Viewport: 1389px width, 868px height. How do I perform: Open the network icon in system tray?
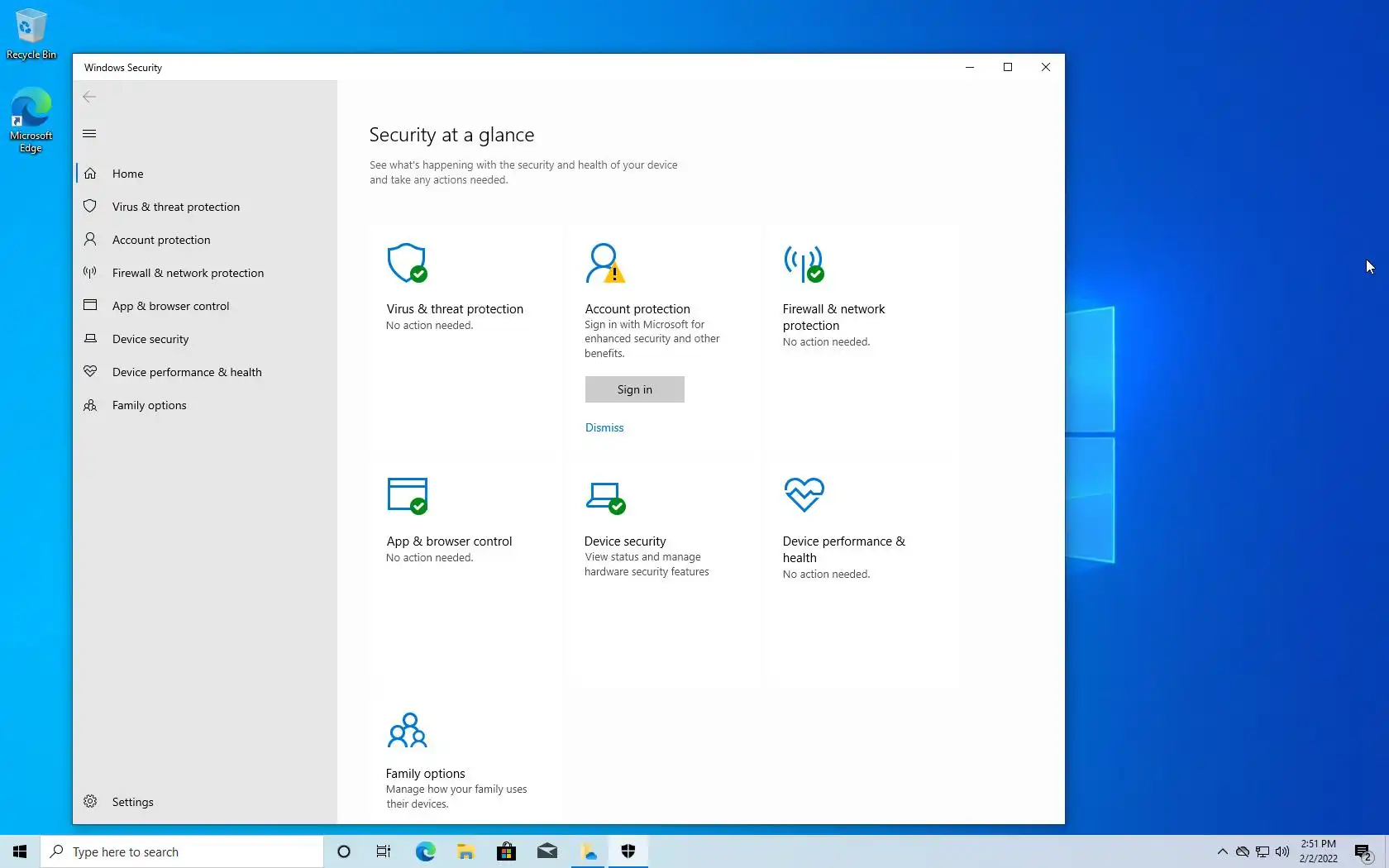pos(1263,851)
